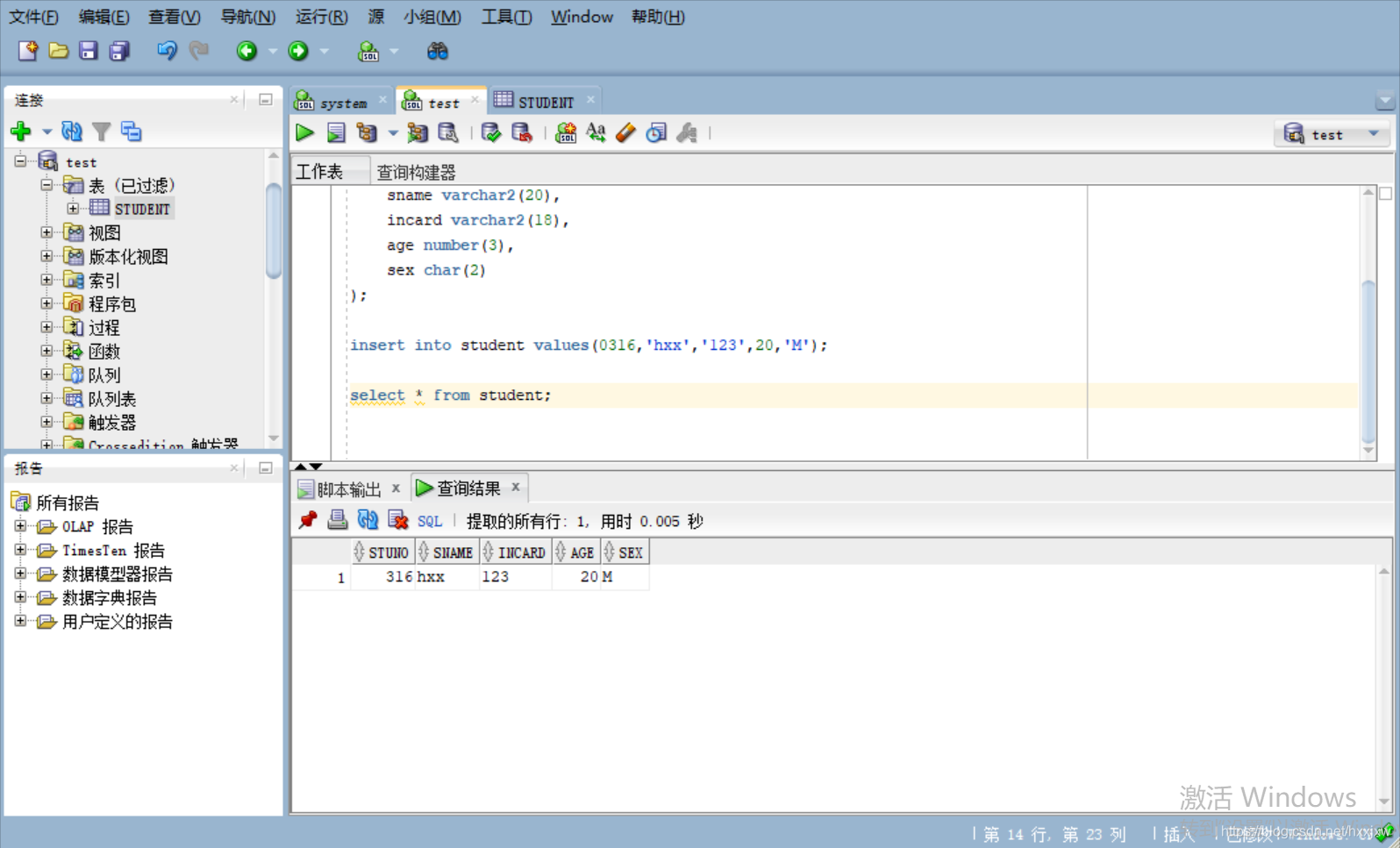Run statement with green play button
Screen dimensions: 1400x848
tap(304, 133)
